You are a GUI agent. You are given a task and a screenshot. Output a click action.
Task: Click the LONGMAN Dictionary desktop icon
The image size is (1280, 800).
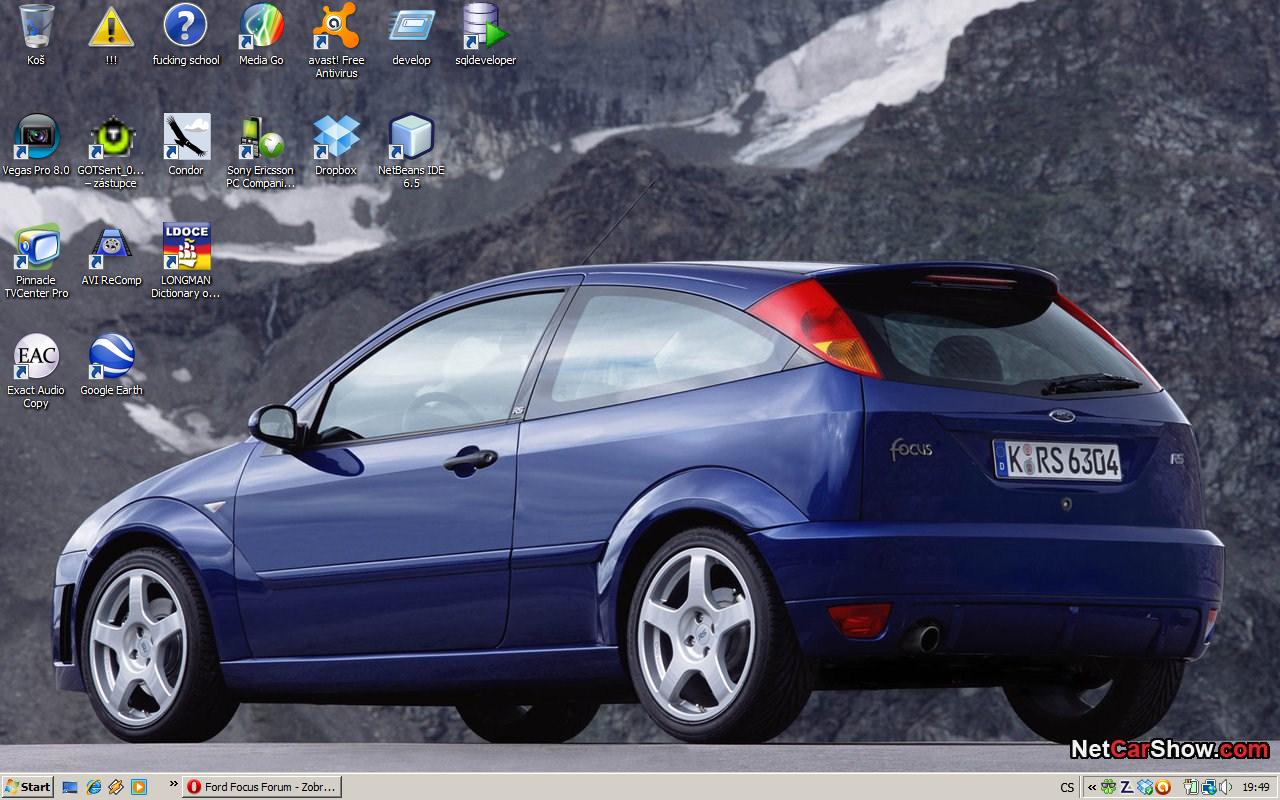(186, 247)
